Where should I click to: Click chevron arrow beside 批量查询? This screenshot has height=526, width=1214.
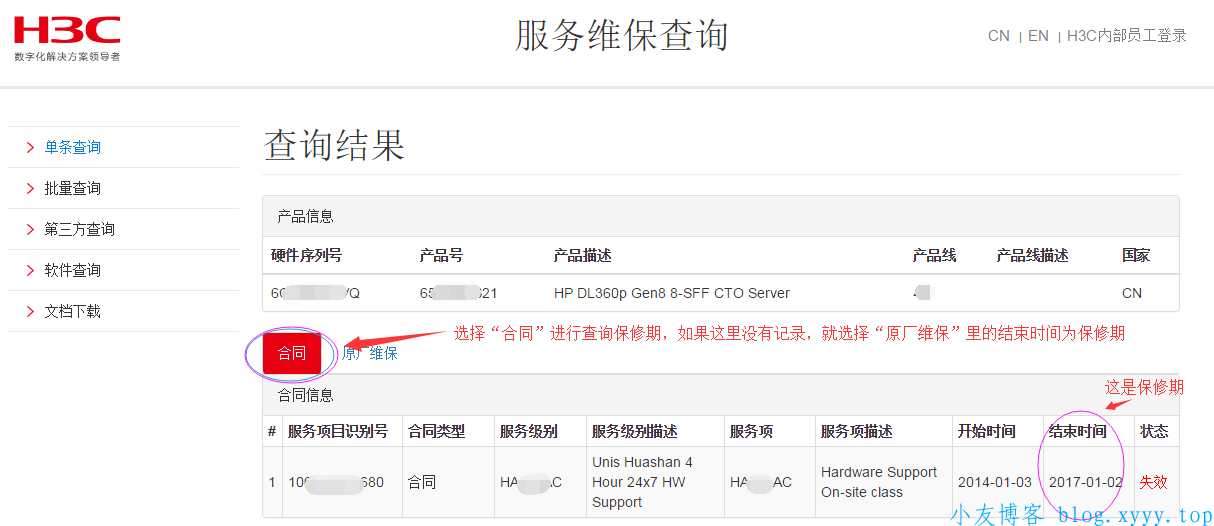click(x=30, y=188)
